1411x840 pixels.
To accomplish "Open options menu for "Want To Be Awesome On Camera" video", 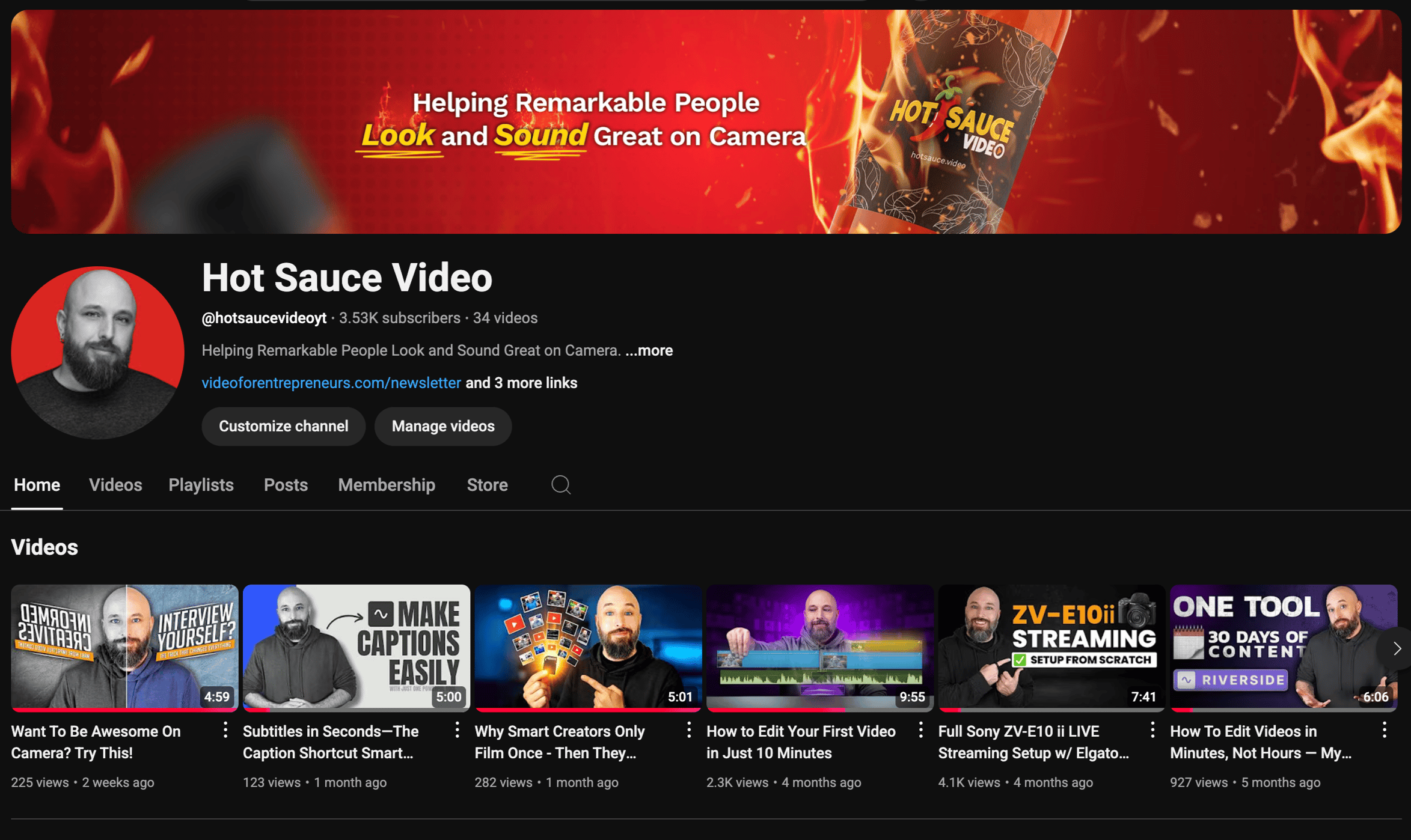I will 225,730.
